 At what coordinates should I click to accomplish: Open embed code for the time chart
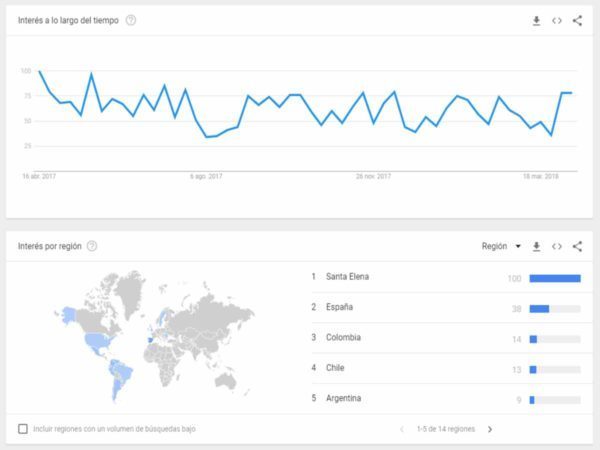(x=557, y=20)
